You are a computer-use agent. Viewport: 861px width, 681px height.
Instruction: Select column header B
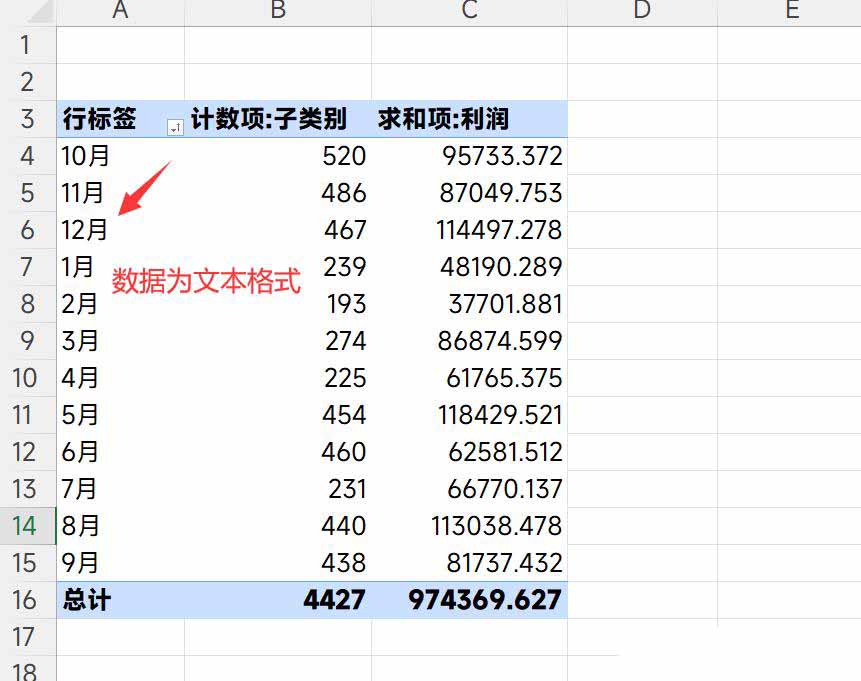coord(277,11)
